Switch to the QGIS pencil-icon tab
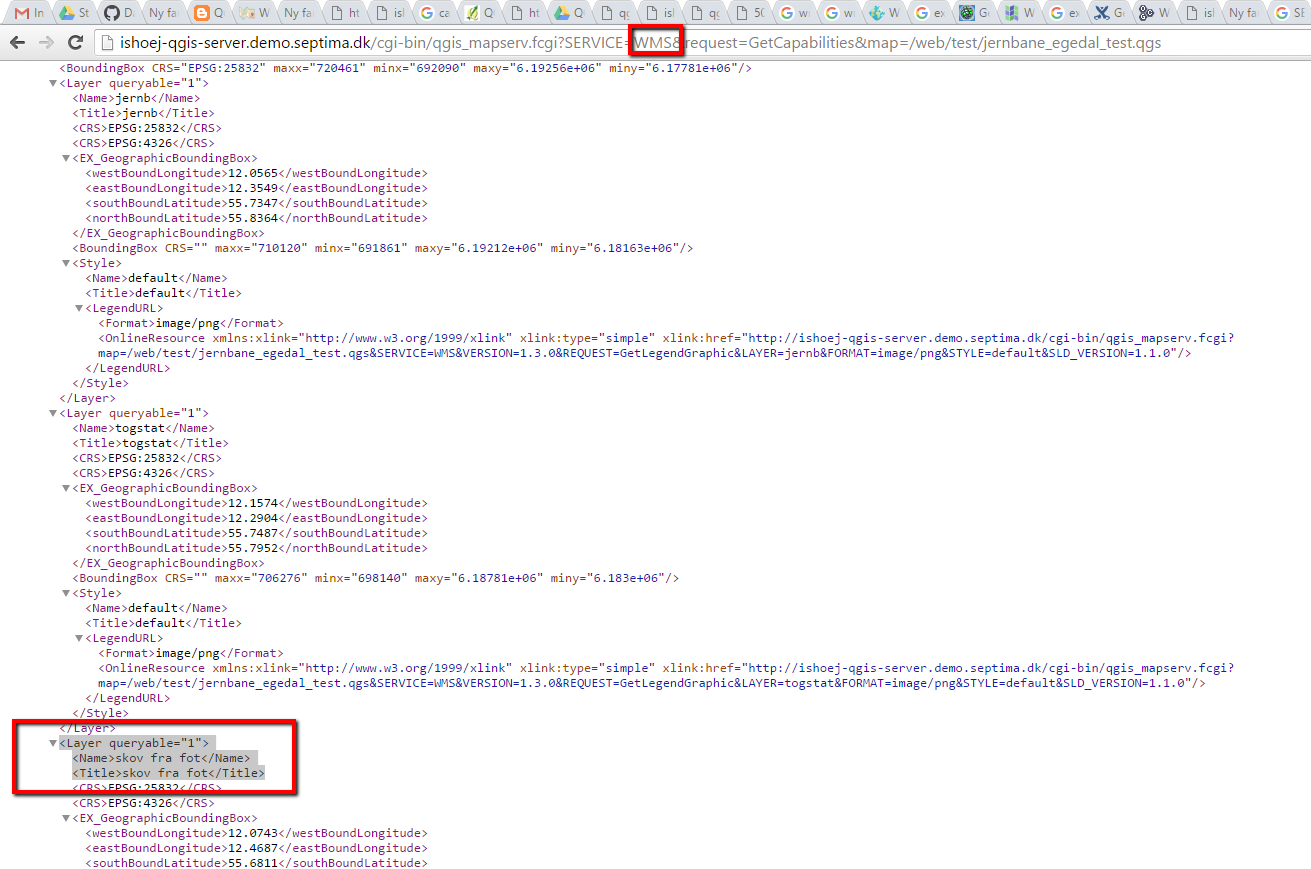This screenshot has width=1311, height=869. 480,13
